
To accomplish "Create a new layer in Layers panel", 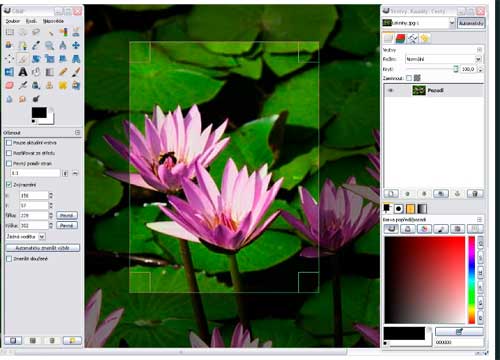I will (391, 194).
